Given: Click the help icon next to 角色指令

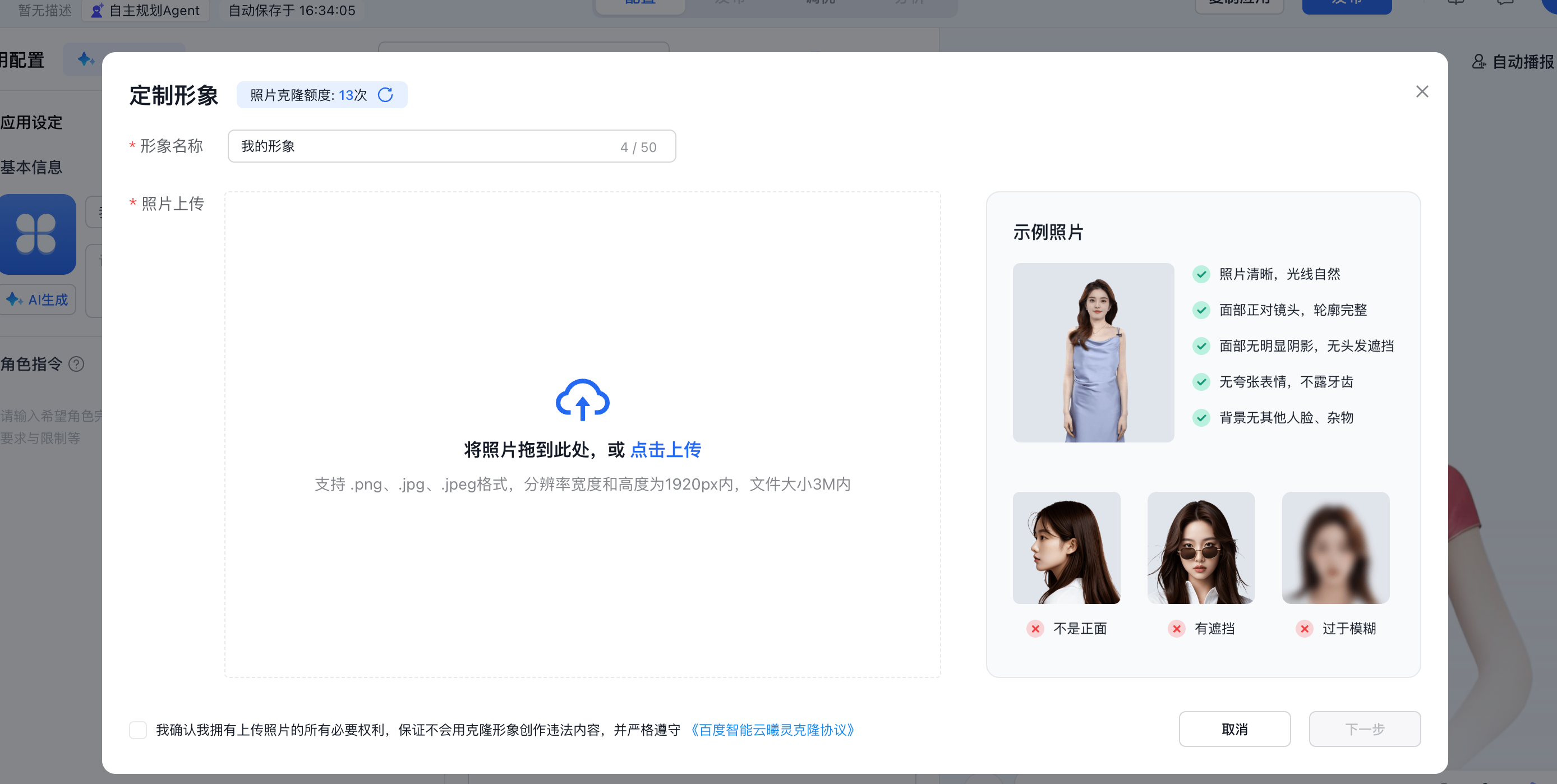Looking at the screenshot, I should (x=77, y=364).
